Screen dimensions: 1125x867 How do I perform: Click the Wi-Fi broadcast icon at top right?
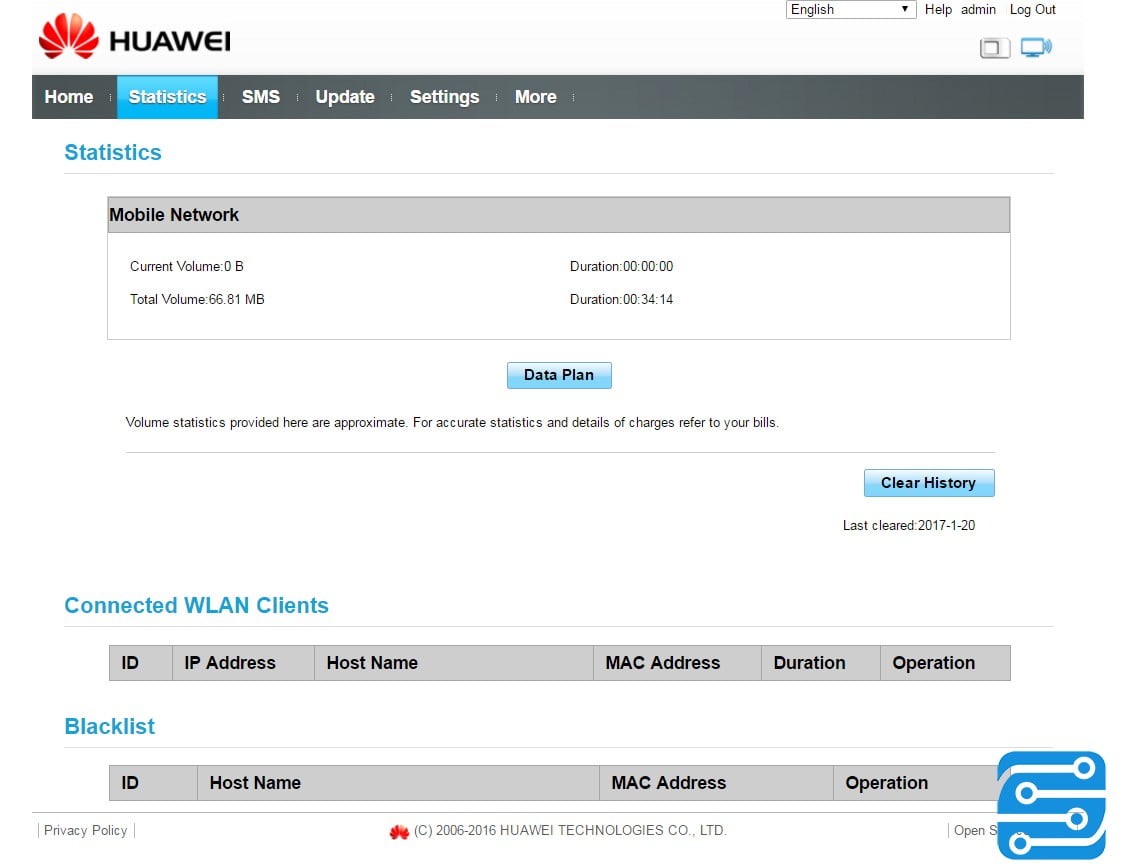[1035, 46]
